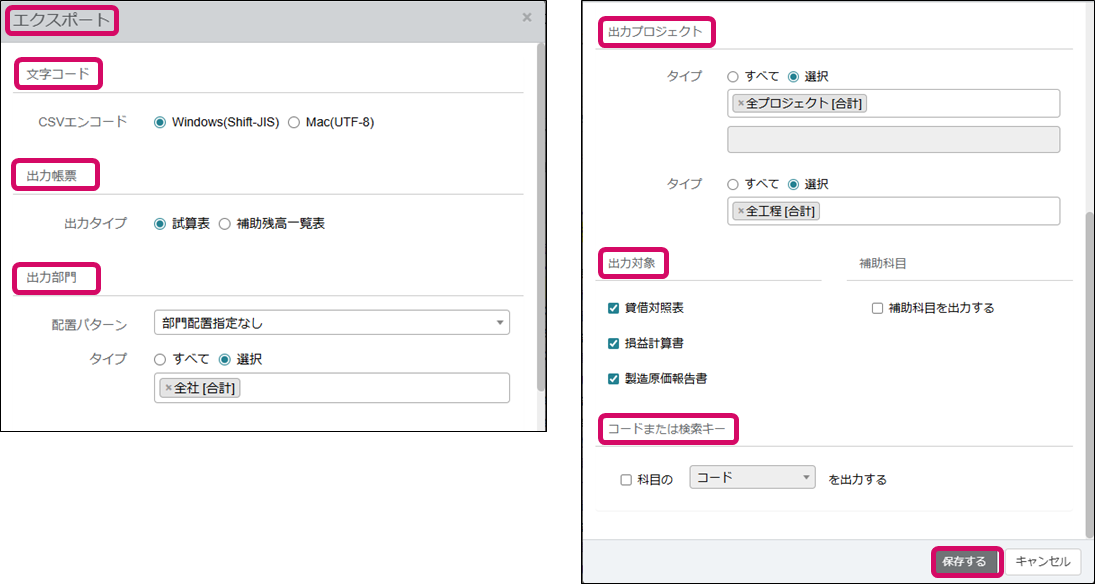Disable 製造原価報告書 output

coord(614,379)
